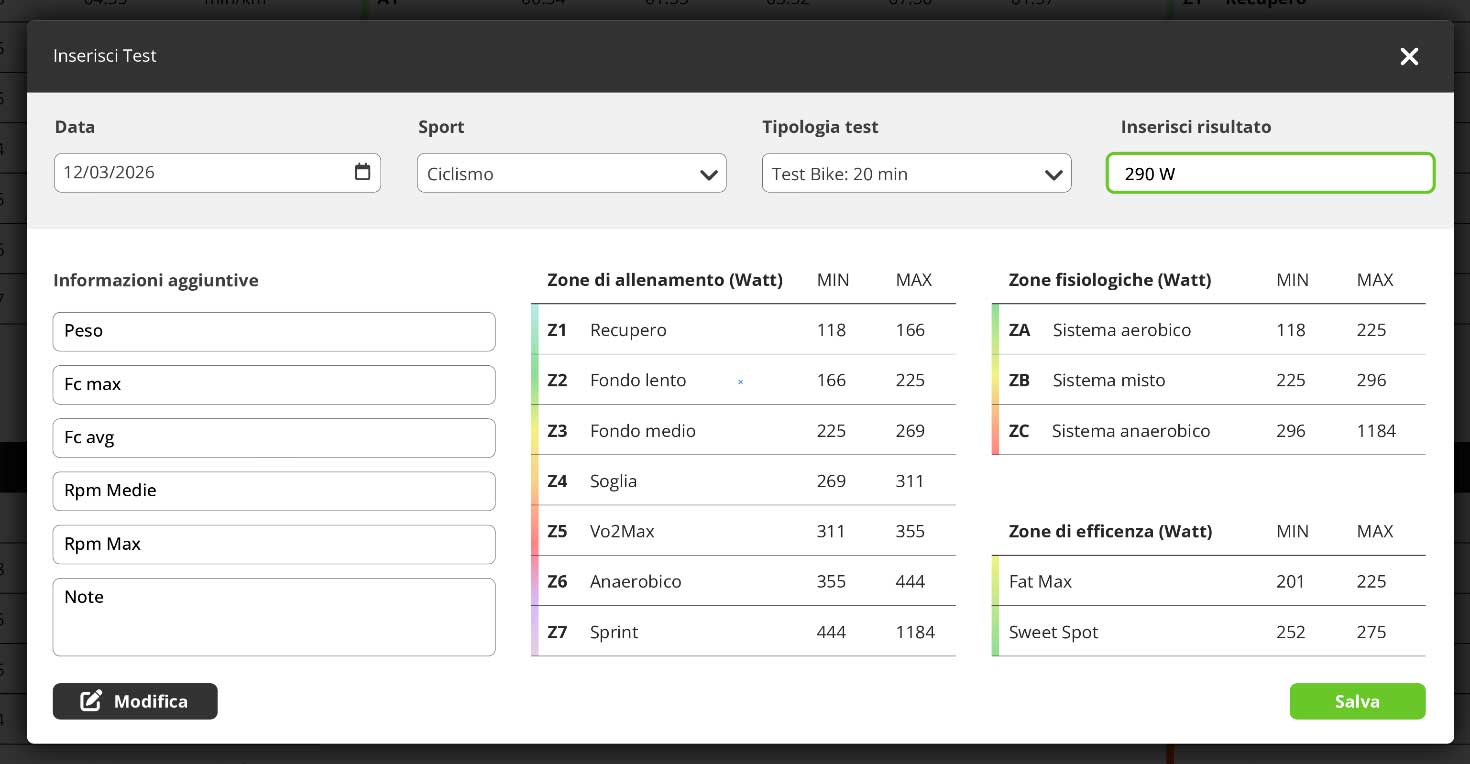This screenshot has width=1470, height=764.
Task: Click the Salva button
Action: [1357, 701]
